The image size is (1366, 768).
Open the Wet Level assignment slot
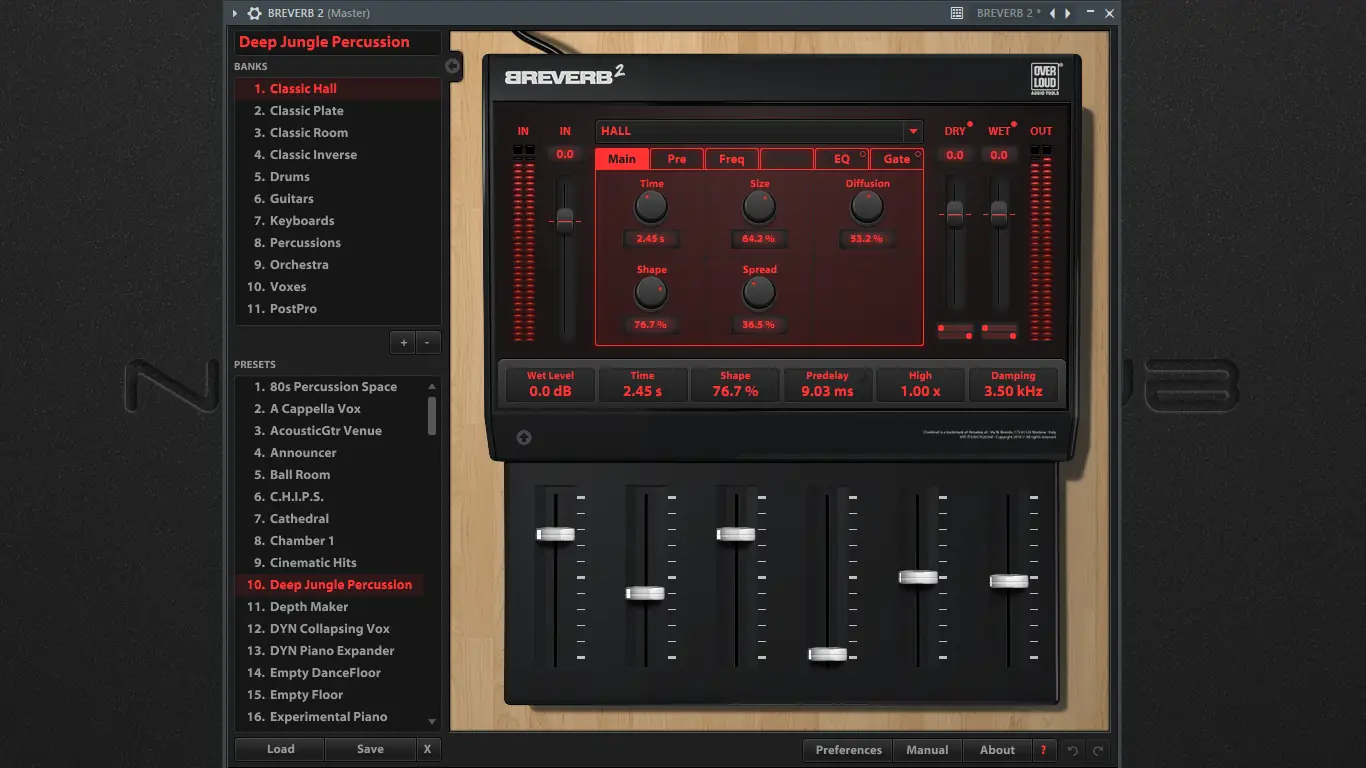coord(549,385)
